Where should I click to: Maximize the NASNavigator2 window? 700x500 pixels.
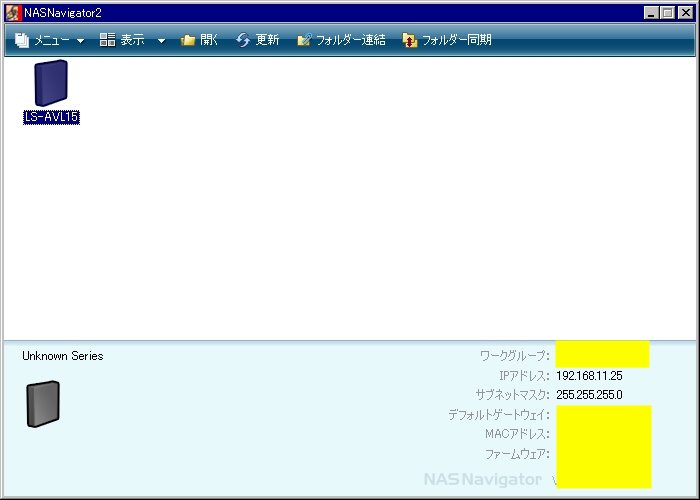(x=667, y=12)
